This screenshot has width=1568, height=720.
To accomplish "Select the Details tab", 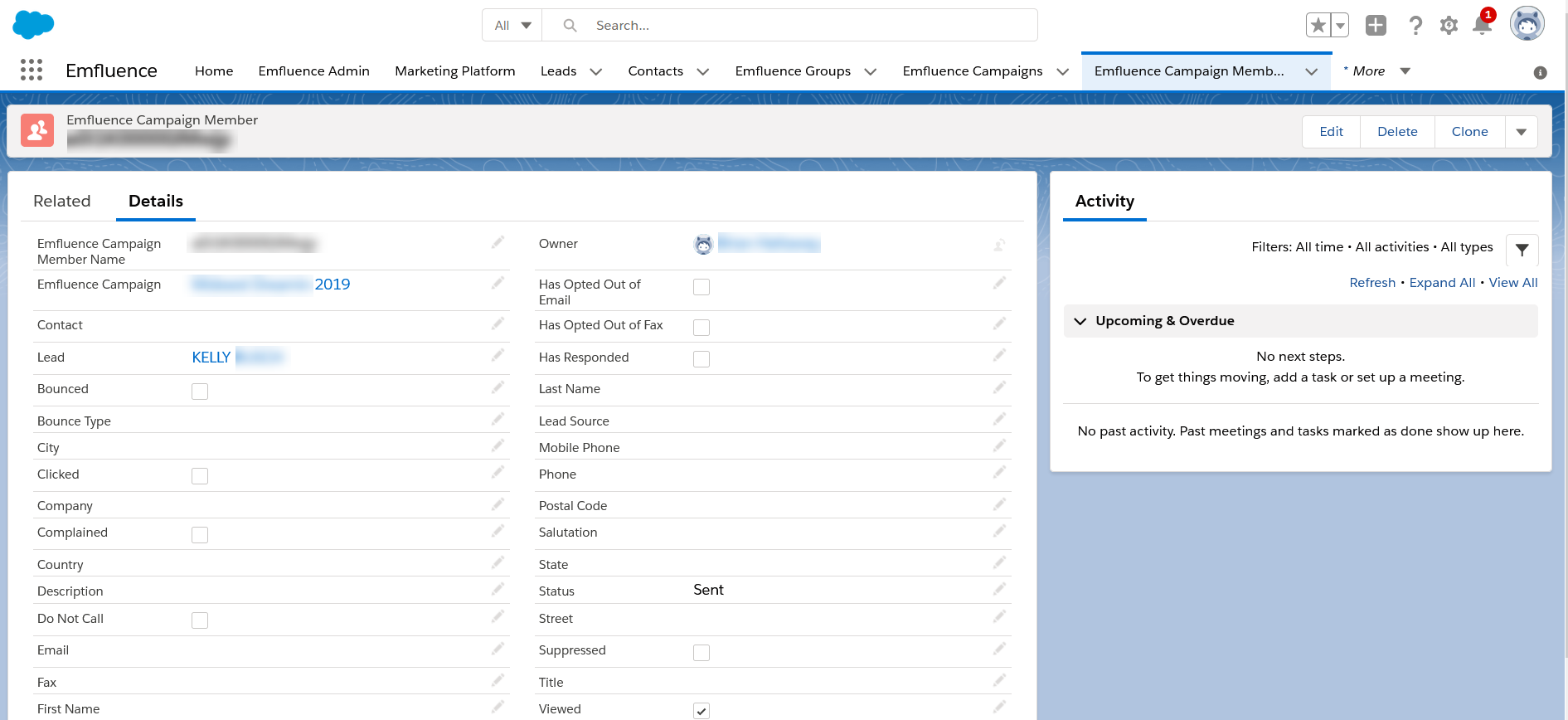I will 156,201.
